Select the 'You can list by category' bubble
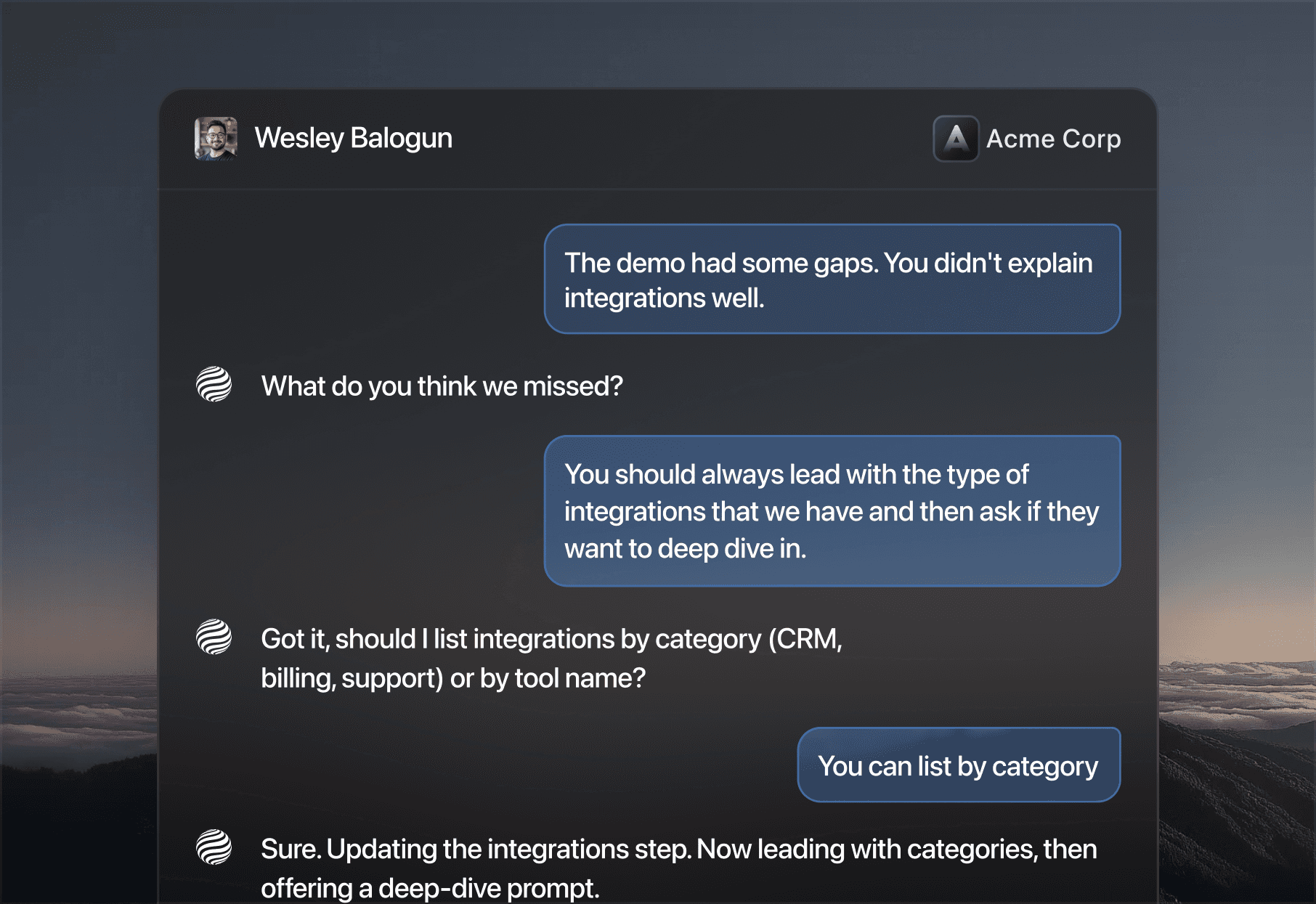 [x=959, y=765]
